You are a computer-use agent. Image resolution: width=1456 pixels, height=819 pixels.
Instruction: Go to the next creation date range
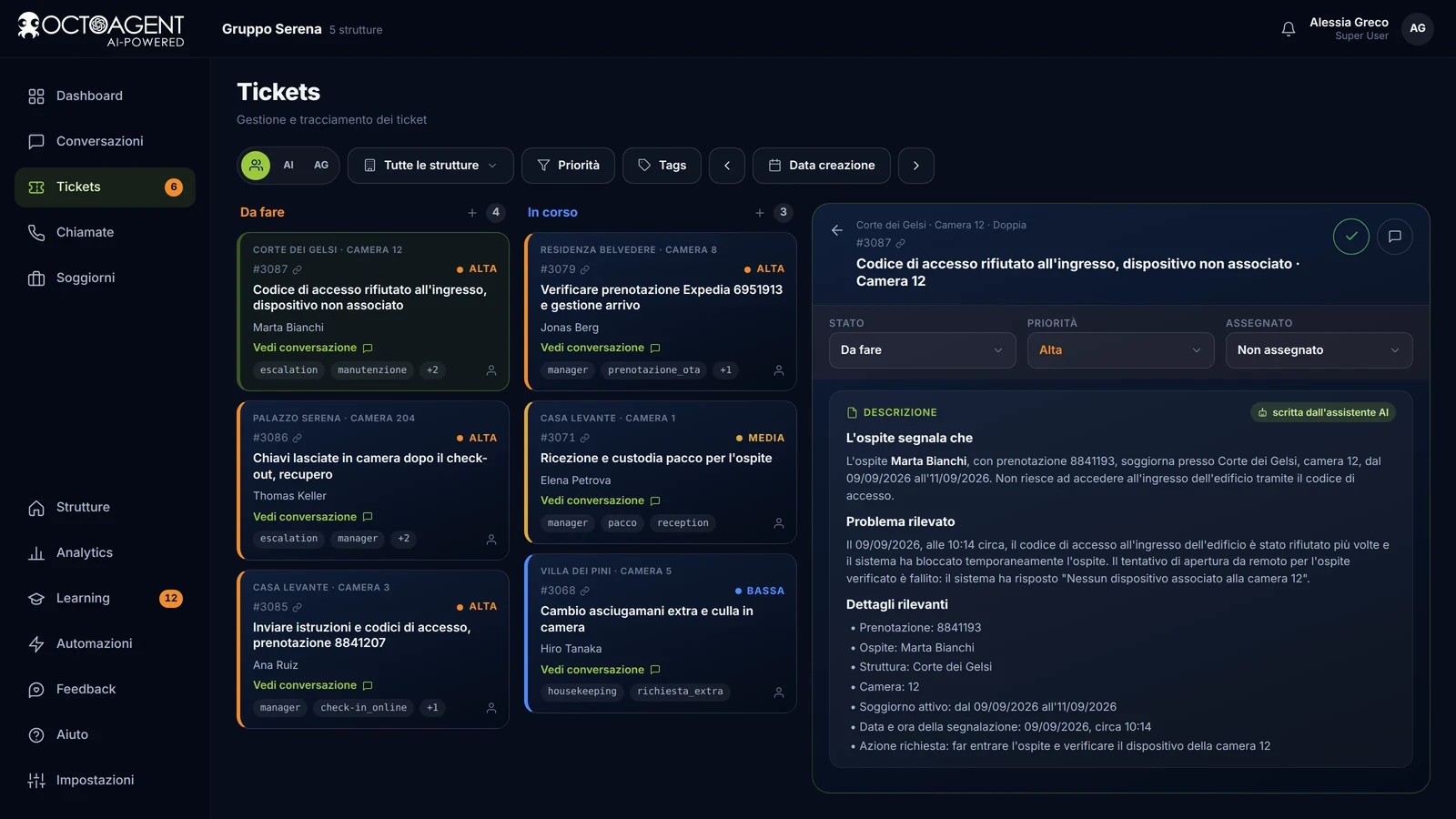click(x=916, y=166)
